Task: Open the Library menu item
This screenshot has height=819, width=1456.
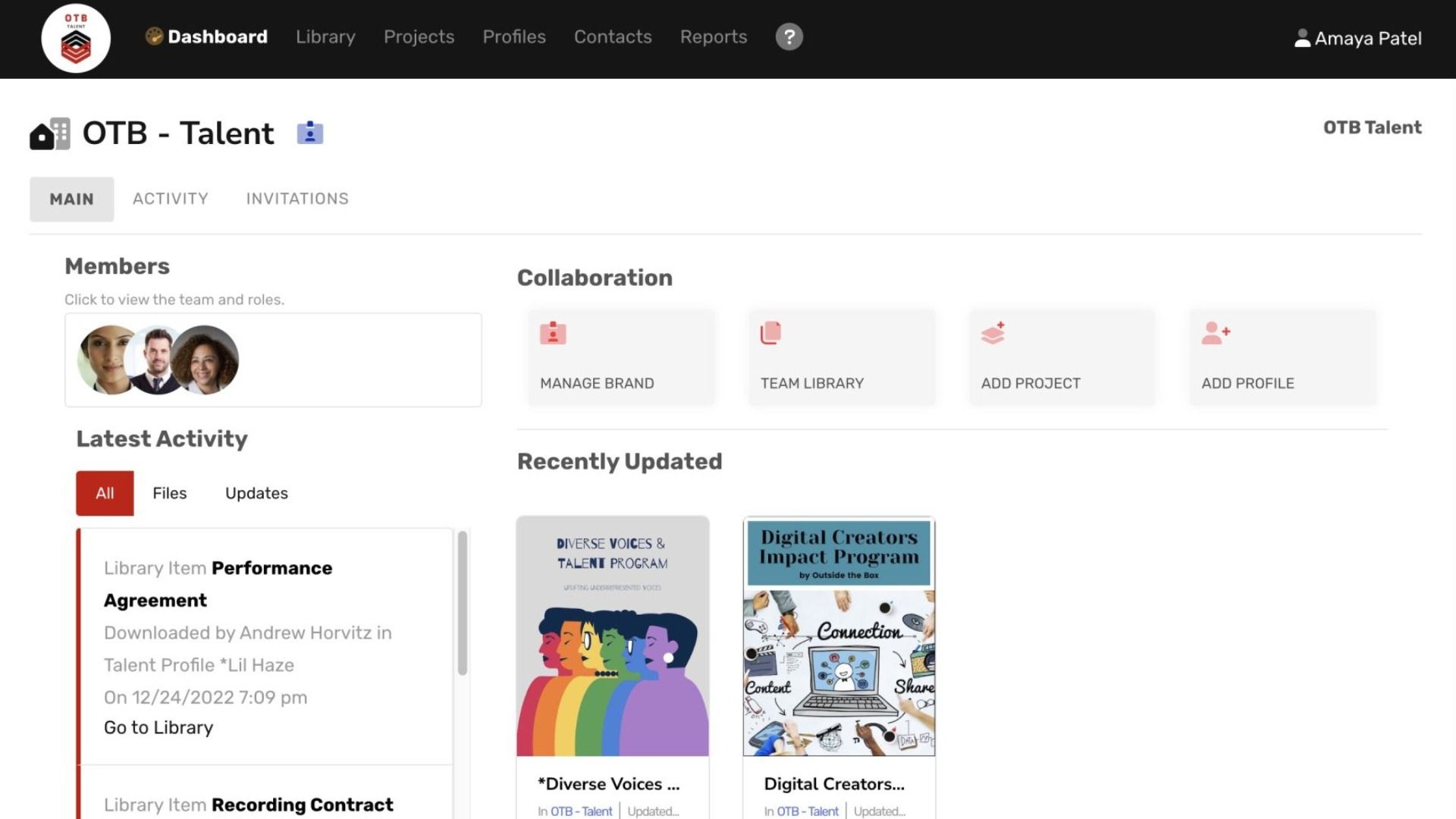Action: point(325,36)
